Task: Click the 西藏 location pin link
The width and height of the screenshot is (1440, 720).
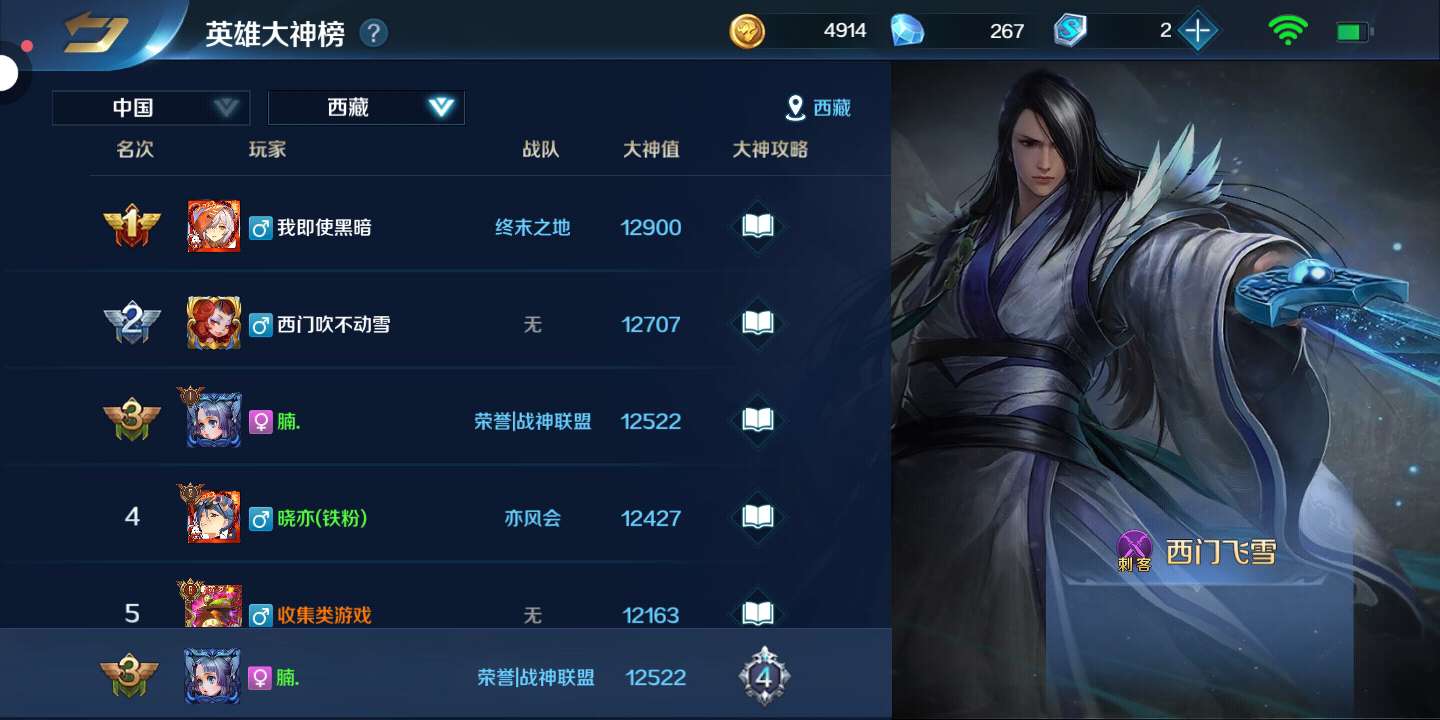Action: [x=818, y=108]
